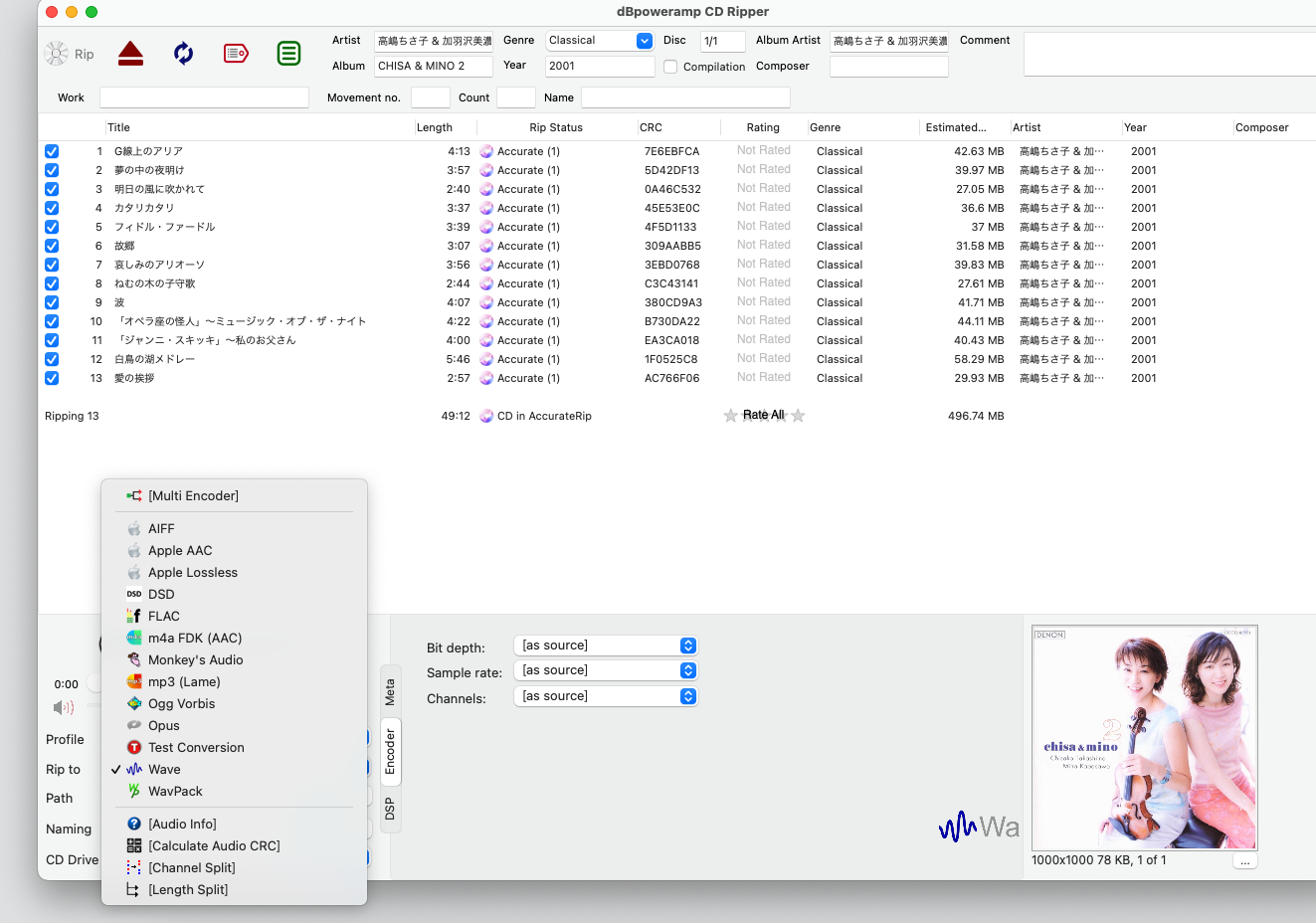This screenshot has height=923, width=1316.
Task: Uncheck track 3 明日の風に吹かれて checkbox
Action: click(52, 189)
